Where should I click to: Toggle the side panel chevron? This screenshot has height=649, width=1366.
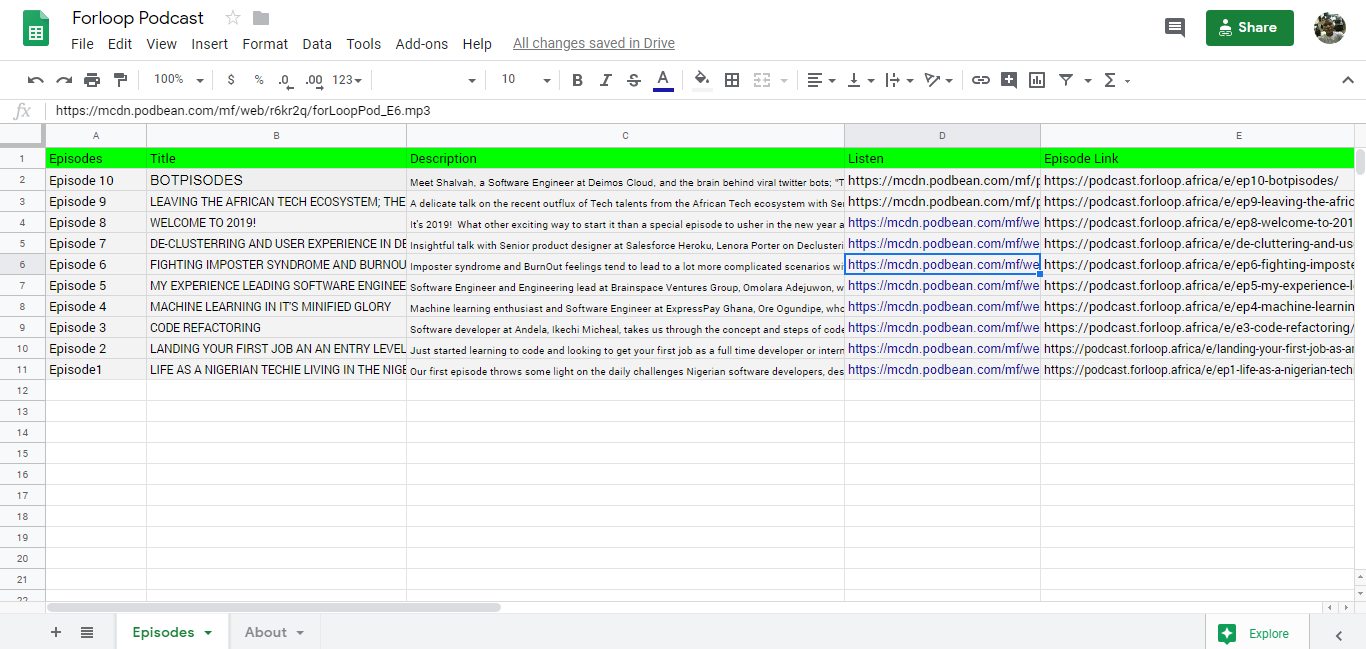pyautogui.click(x=1339, y=634)
